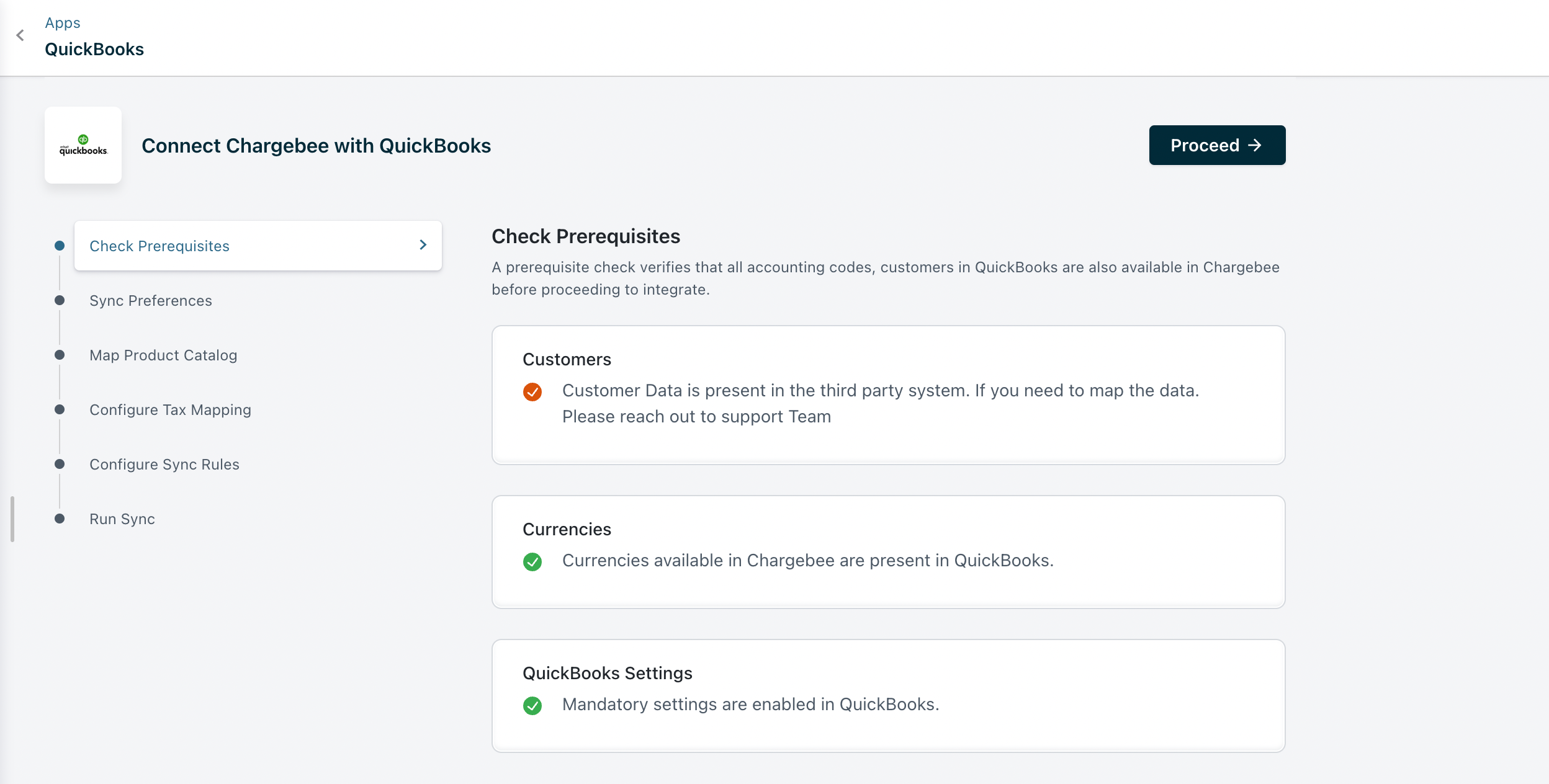Viewport: 1549px width, 784px height.
Task: Click the Check Prerequisites step dot
Action: point(60,246)
